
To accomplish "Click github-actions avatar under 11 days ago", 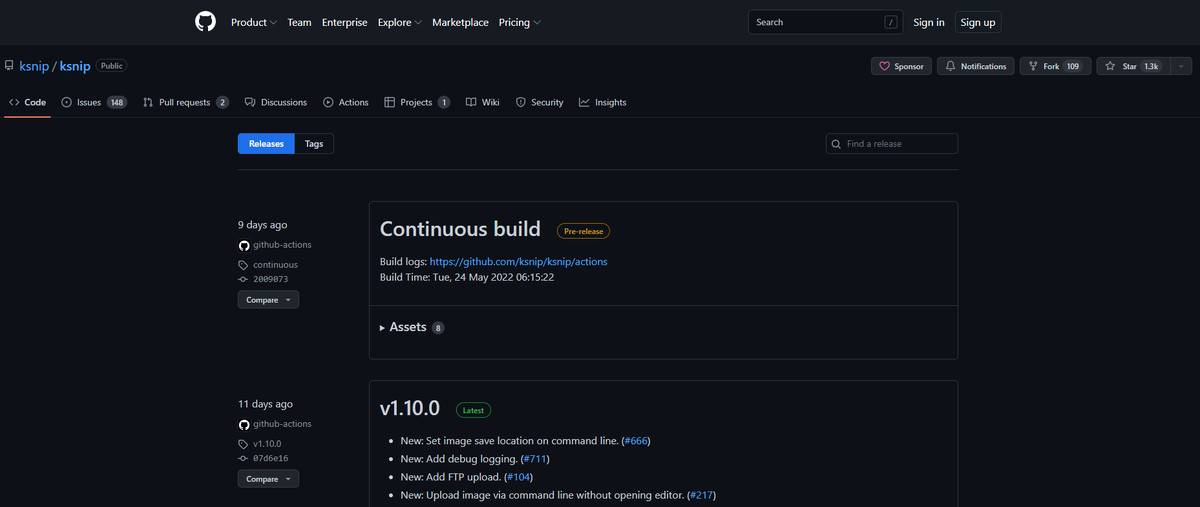I will tap(243, 424).
